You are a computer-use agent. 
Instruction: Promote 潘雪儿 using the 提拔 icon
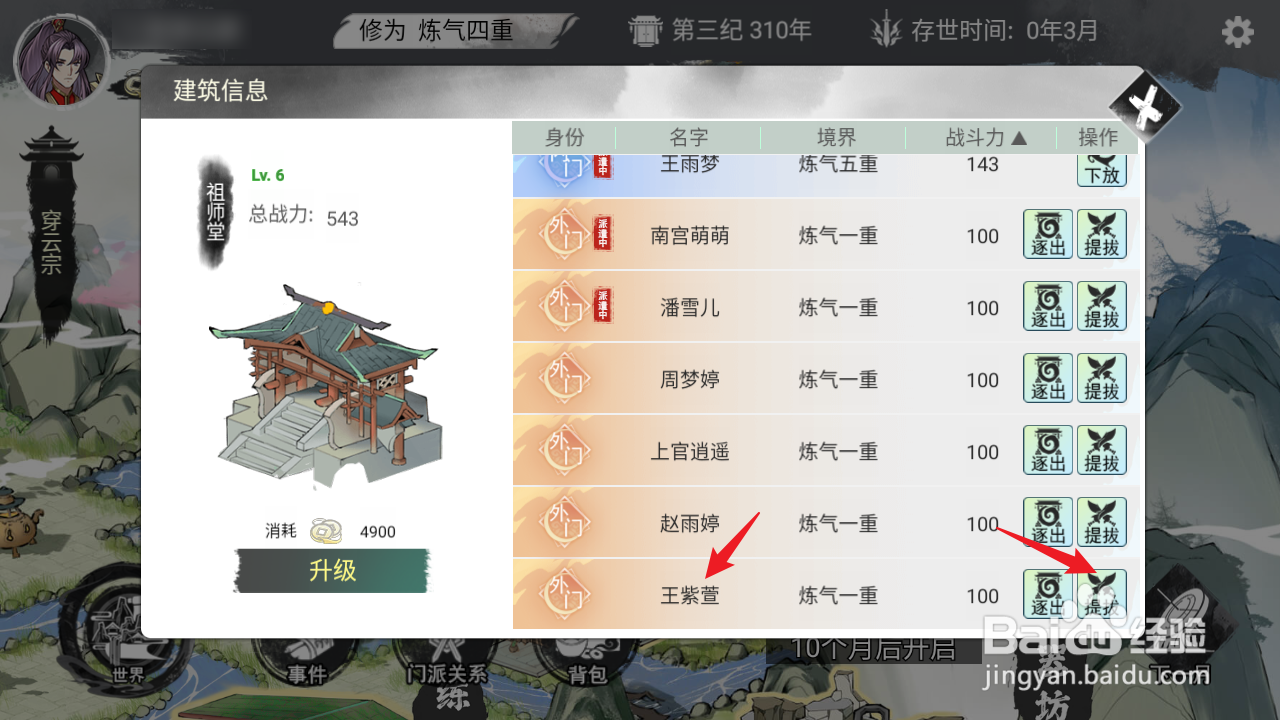coord(1102,307)
